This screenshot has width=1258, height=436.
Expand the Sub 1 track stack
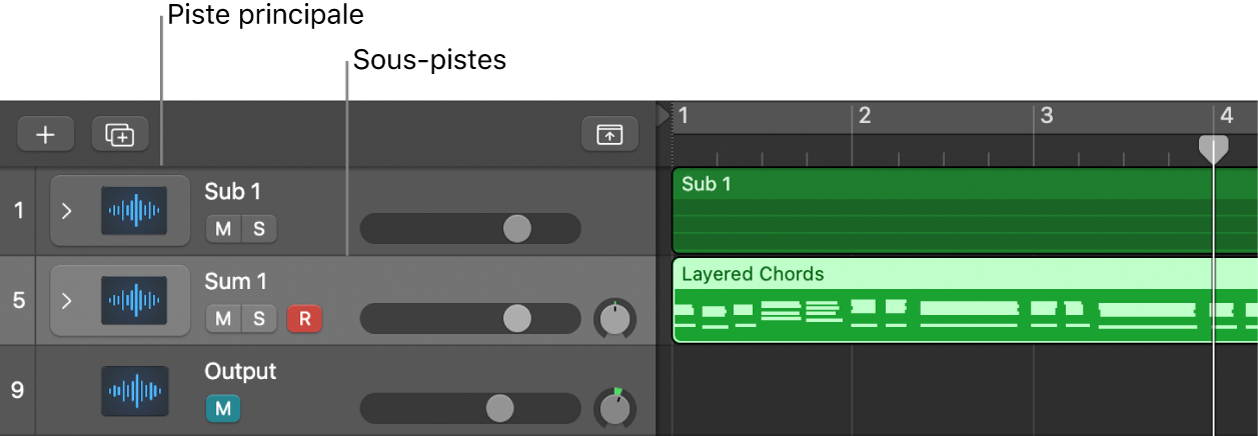67,211
